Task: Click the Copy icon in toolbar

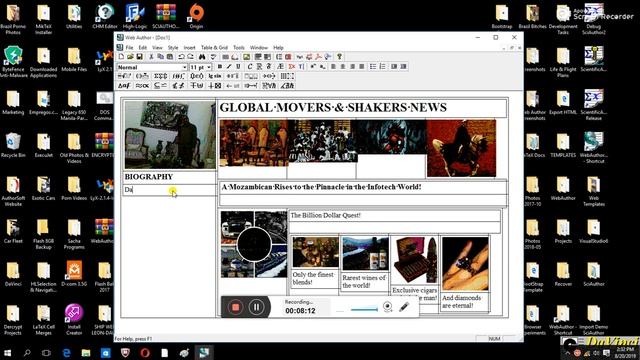Action: click(160, 56)
